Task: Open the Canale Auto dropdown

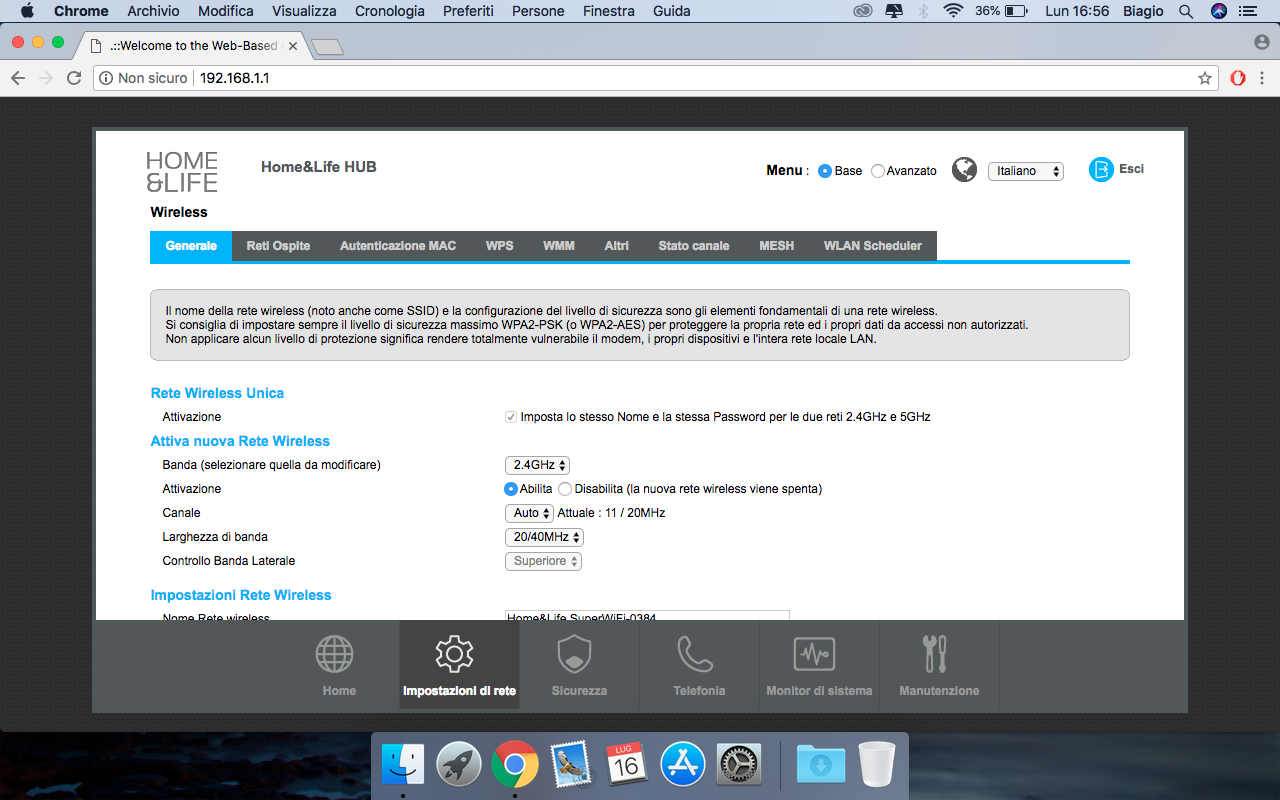Action: pos(529,513)
